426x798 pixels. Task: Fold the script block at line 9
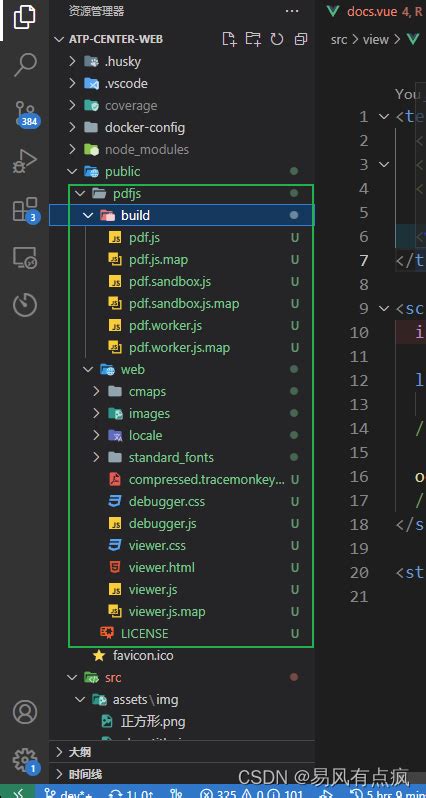click(384, 308)
